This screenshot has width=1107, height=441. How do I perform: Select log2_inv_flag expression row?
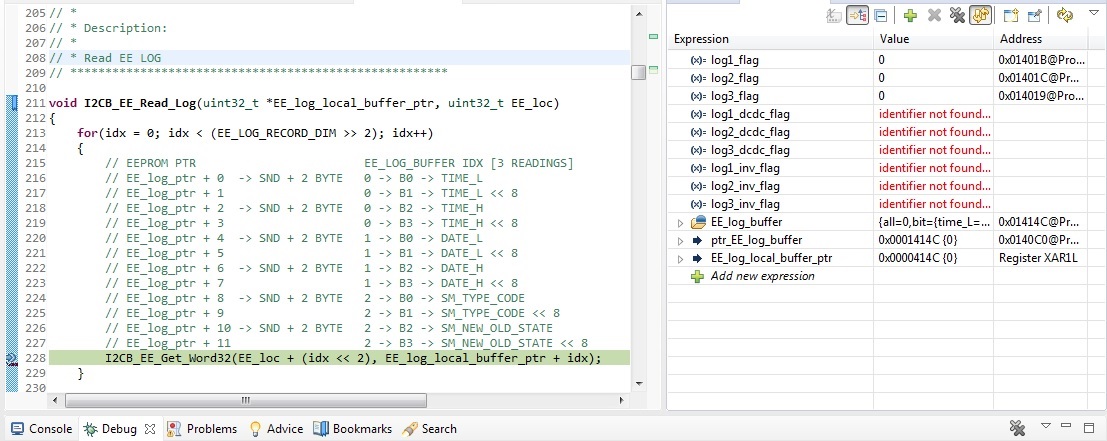click(x=886, y=186)
